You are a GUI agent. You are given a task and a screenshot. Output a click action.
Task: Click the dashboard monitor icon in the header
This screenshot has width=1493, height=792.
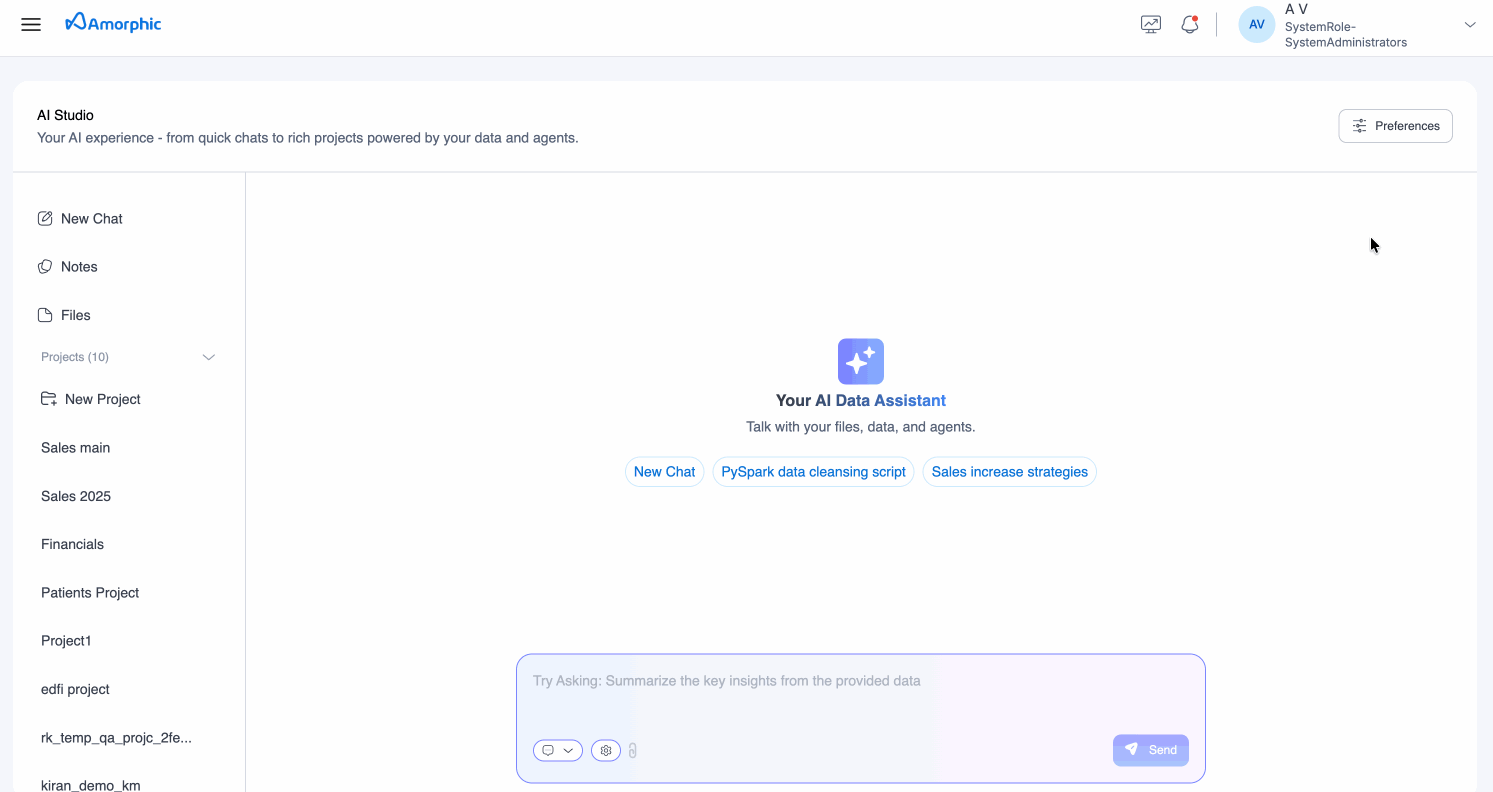(1150, 23)
